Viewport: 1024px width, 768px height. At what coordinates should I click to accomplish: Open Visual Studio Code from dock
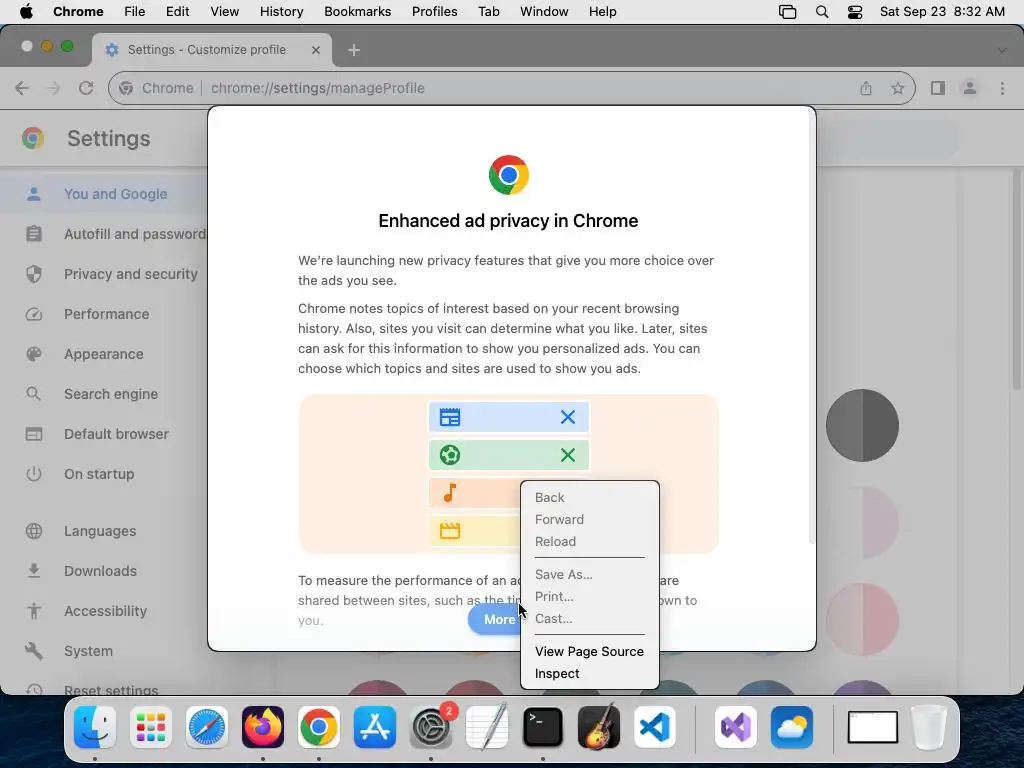point(655,727)
